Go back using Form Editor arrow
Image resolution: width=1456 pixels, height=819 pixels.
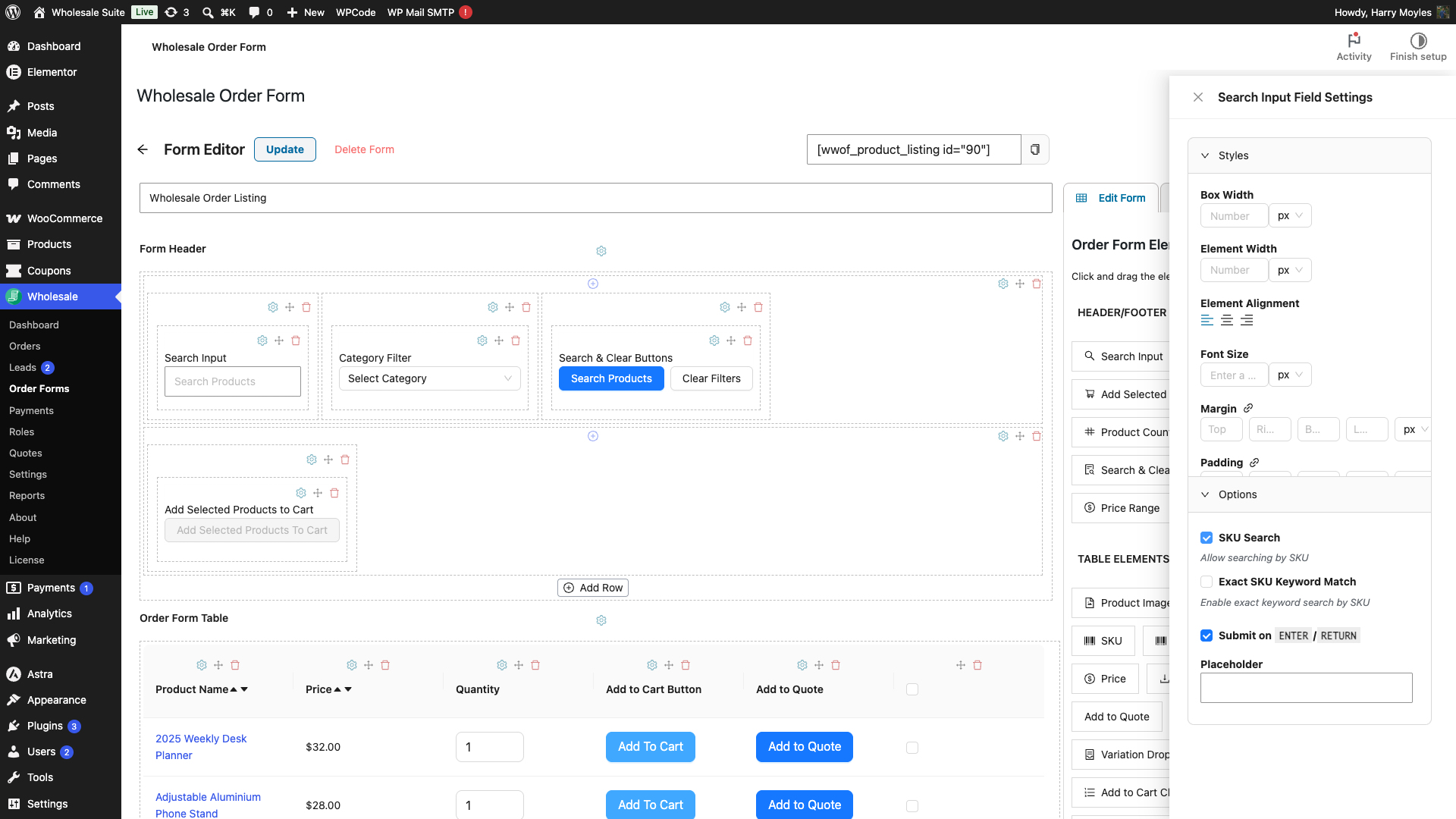[143, 149]
